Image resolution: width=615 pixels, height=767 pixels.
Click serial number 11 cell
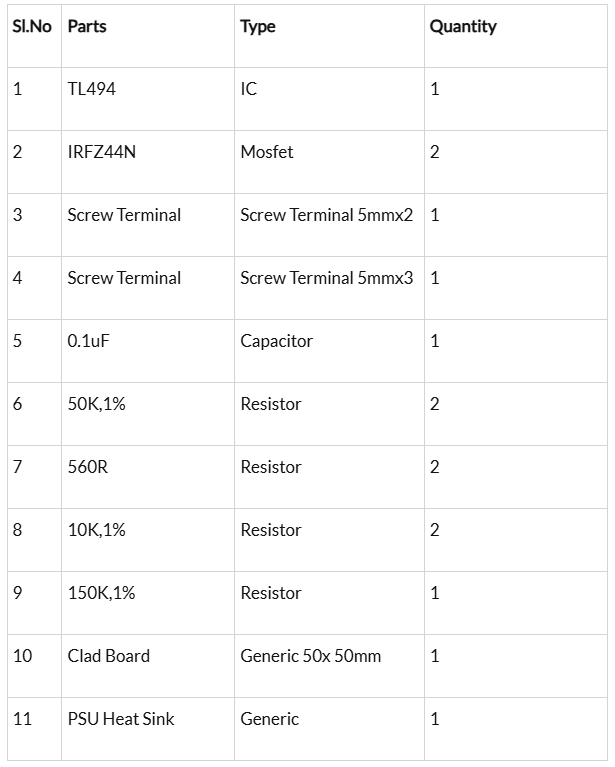22,719
